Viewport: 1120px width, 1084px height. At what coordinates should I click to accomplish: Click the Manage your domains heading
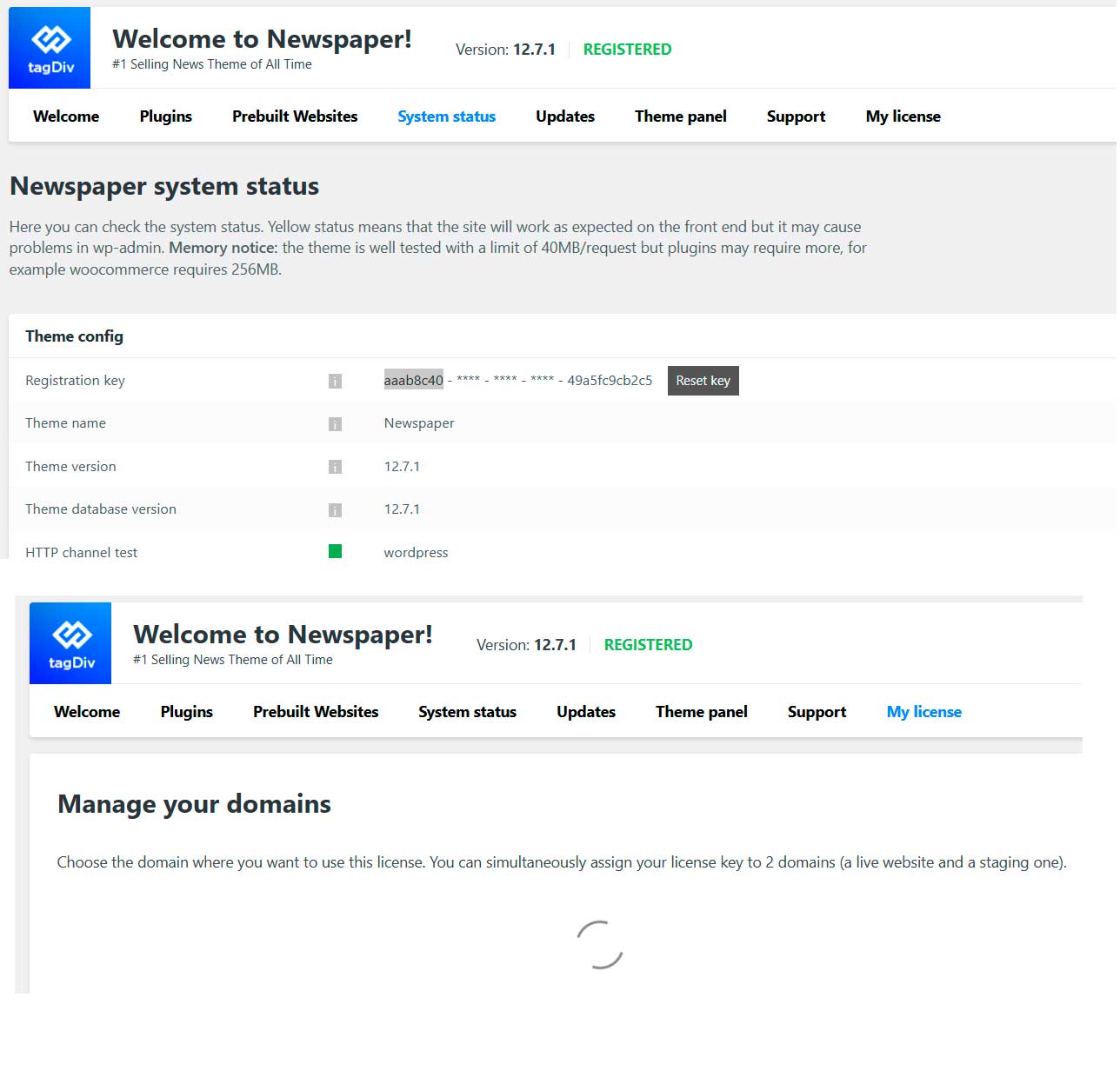click(x=194, y=804)
